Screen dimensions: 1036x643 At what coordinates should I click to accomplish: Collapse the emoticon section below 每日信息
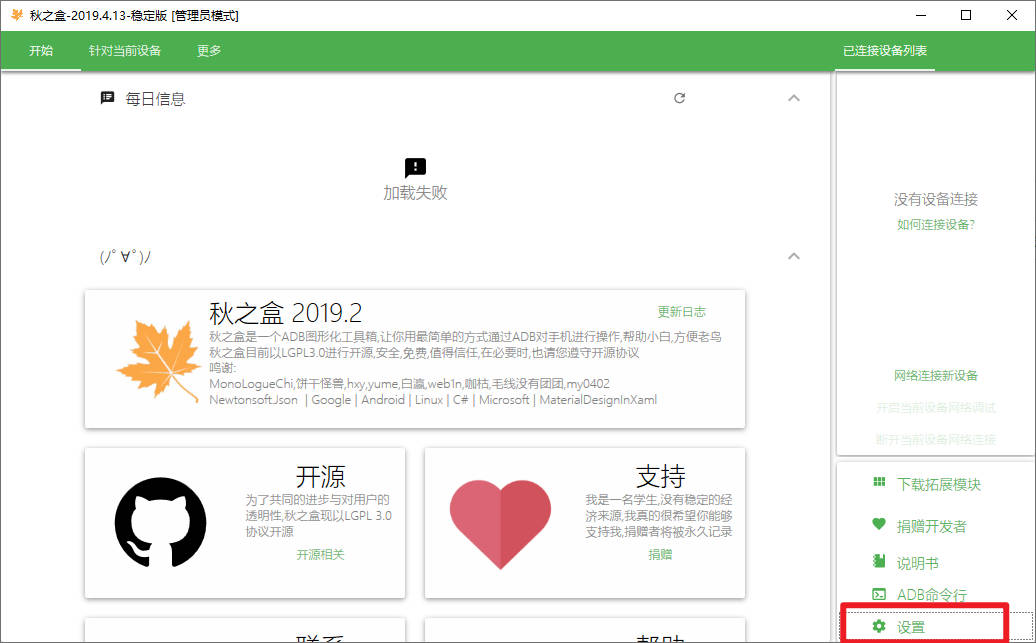coord(794,256)
